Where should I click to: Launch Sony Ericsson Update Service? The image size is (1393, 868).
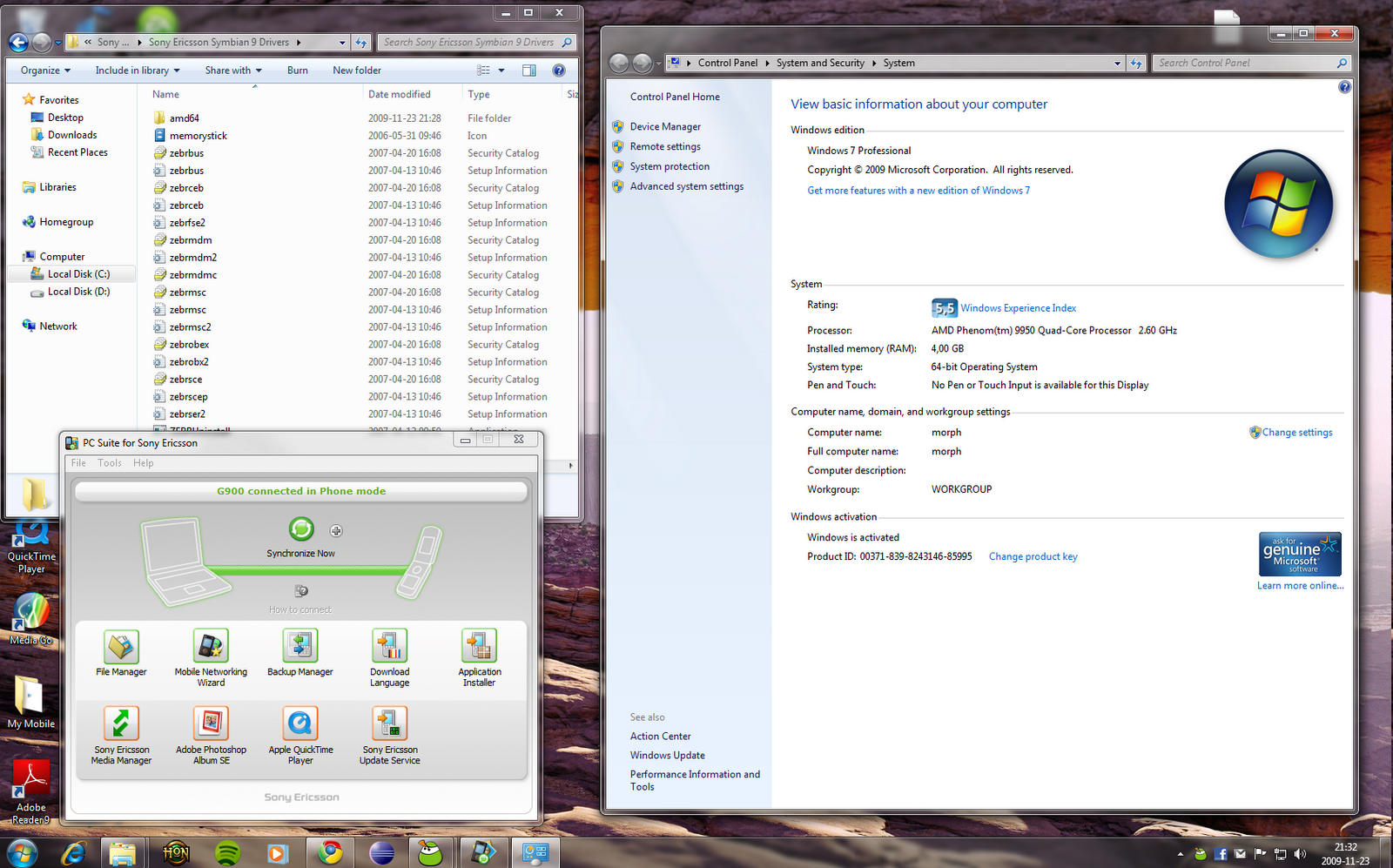tap(390, 723)
